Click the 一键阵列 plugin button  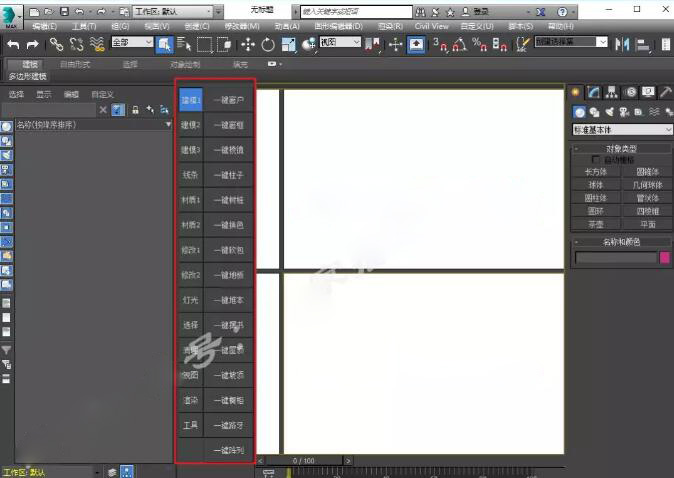[x=228, y=450]
